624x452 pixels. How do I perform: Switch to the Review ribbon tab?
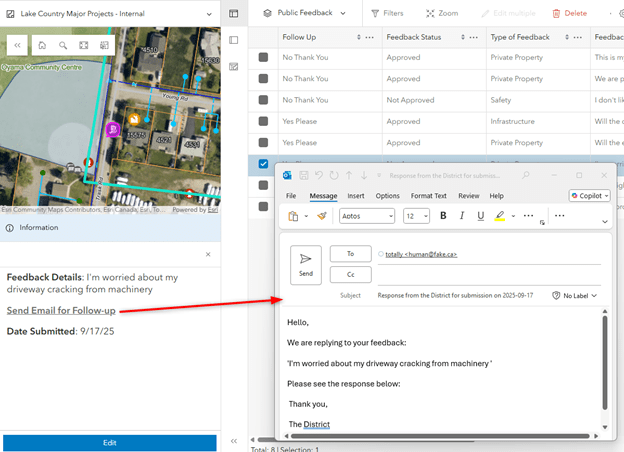[x=469, y=196]
